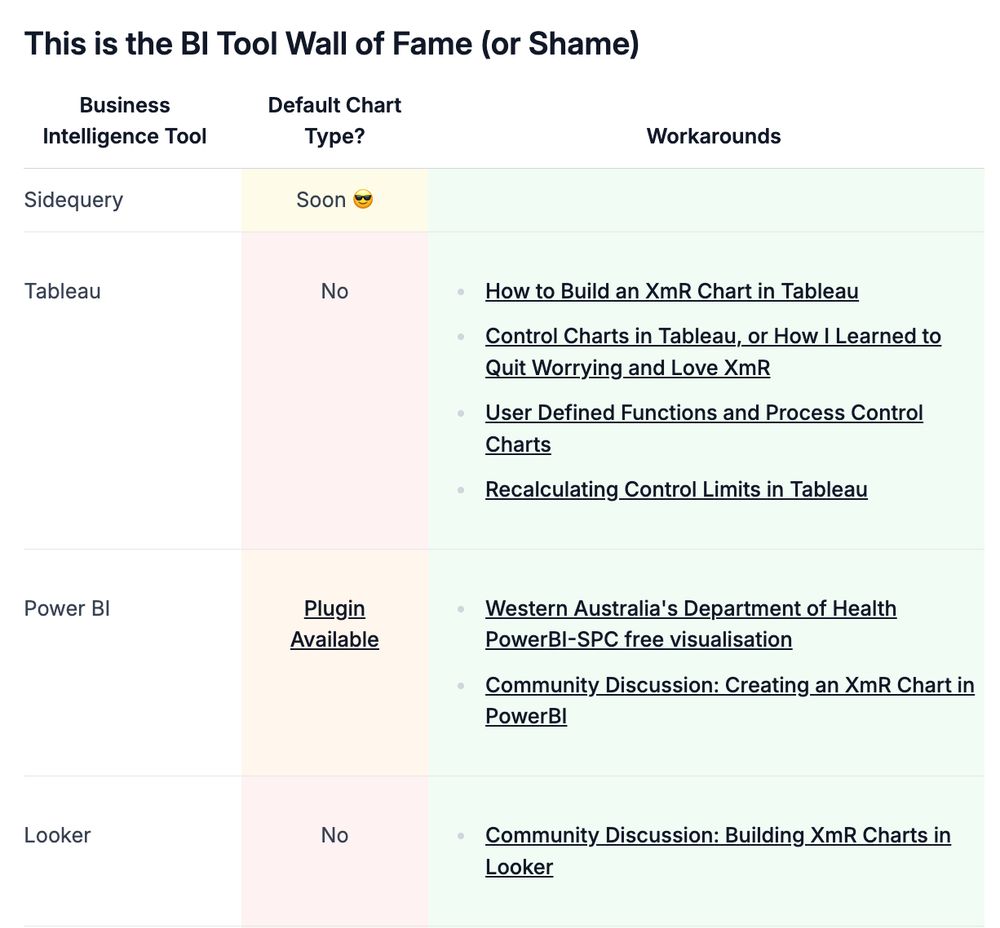The height and width of the screenshot is (928, 1000).
Task: Select the 'Looker' row label
Action: (x=57, y=836)
